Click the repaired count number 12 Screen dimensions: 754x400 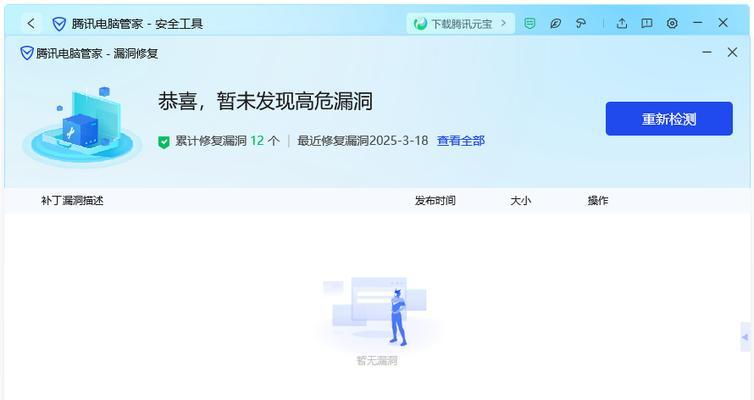click(x=257, y=141)
